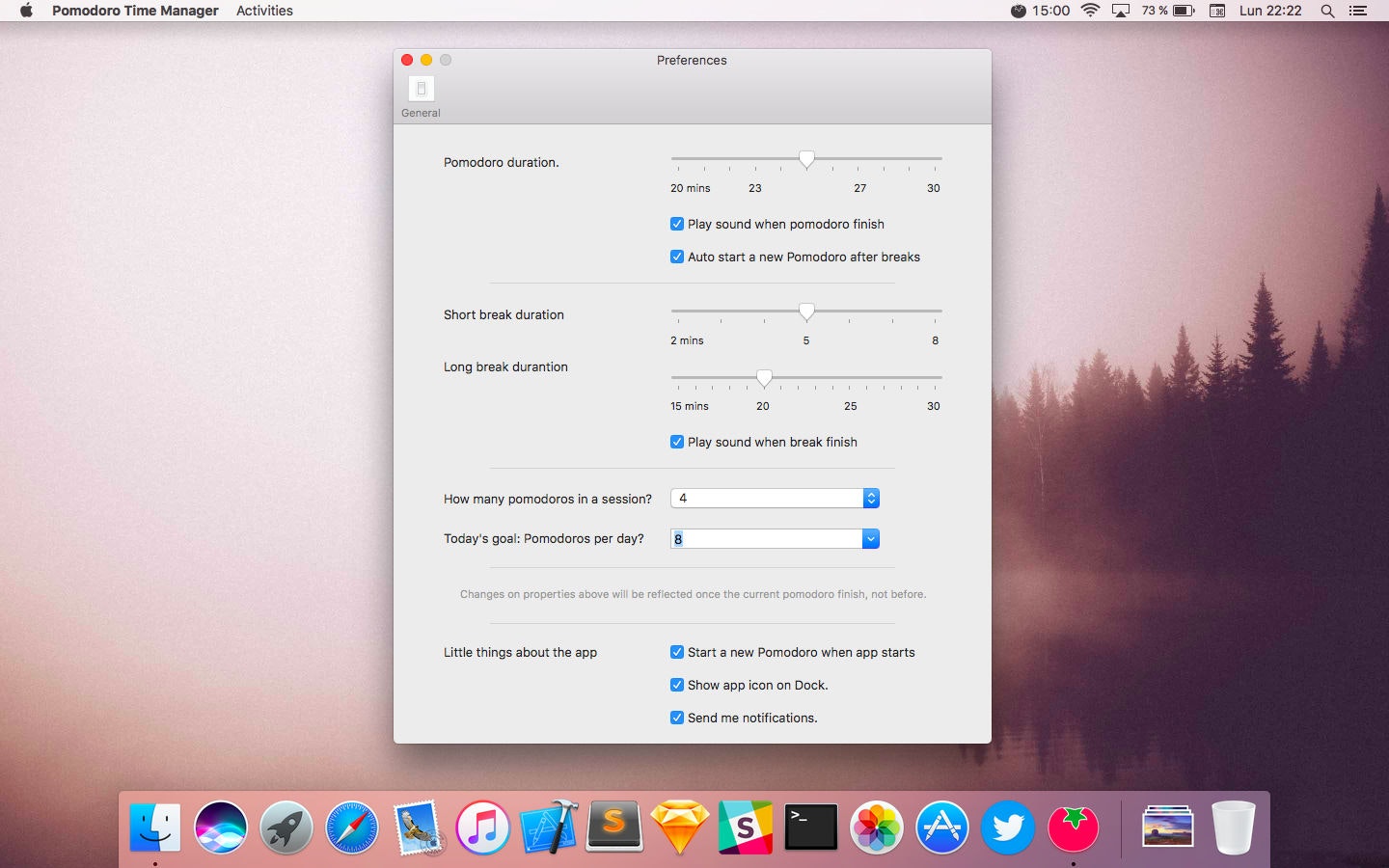Click the Spotlight search icon in the menu bar

pyautogui.click(x=1327, y=11)
